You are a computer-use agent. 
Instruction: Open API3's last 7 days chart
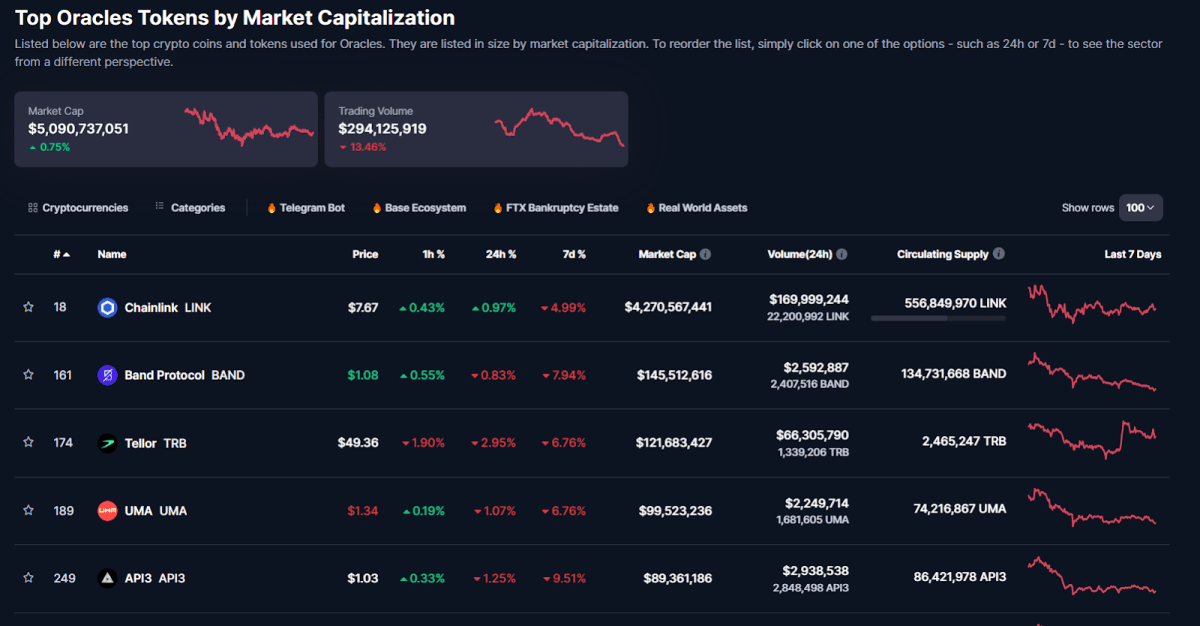[1092, 575]
